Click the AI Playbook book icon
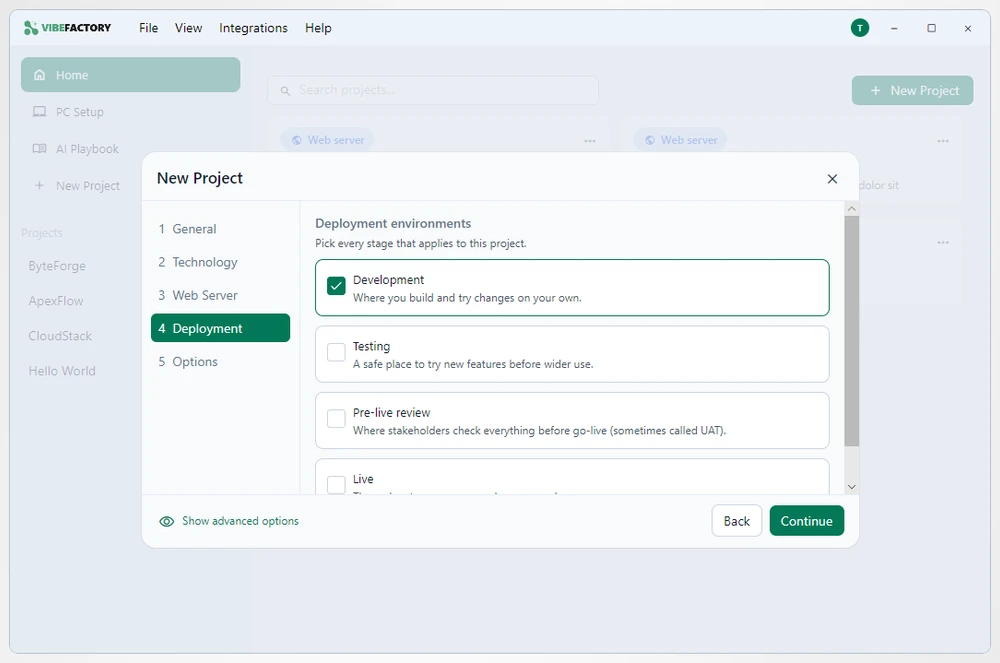This screenshot has width=1000, height=663. click(x=40, y=149)
